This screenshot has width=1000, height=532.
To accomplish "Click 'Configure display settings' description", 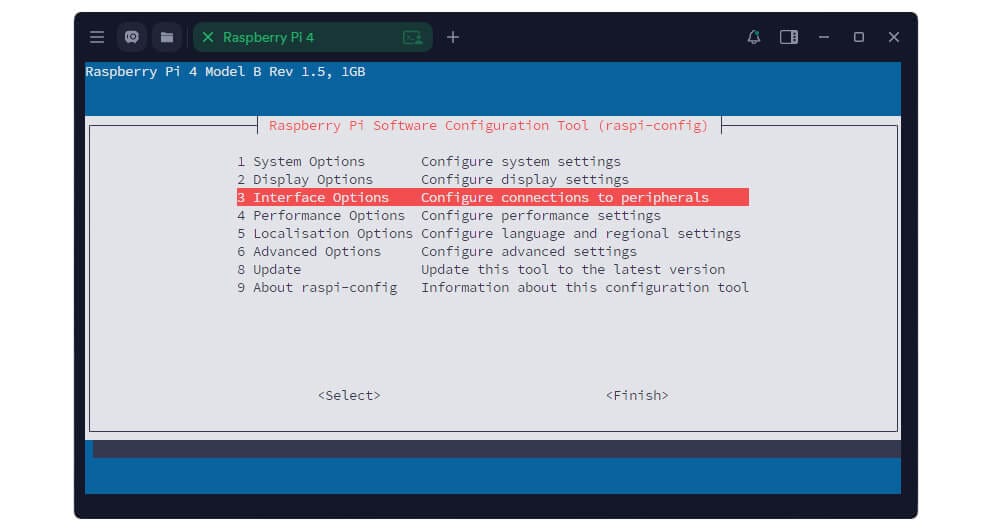I will (525, 179).
